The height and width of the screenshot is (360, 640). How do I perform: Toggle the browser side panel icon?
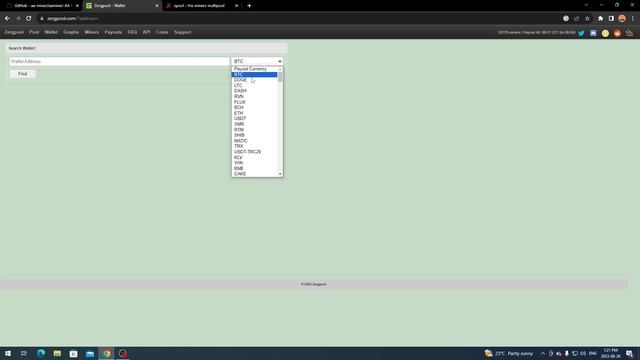pyautogui.click(x=611, y=18)
